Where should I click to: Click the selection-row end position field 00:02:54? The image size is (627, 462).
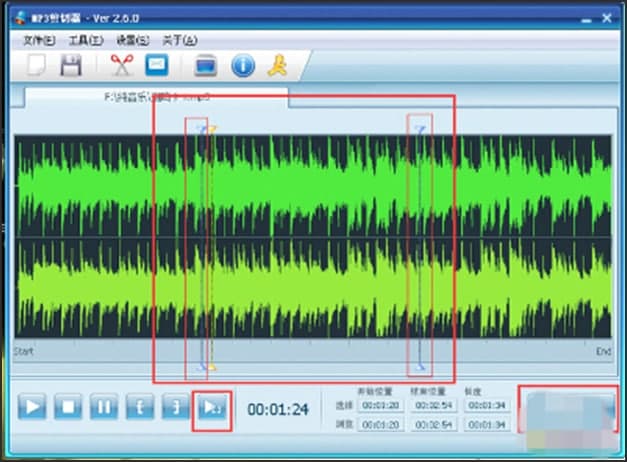pos(434,405)
